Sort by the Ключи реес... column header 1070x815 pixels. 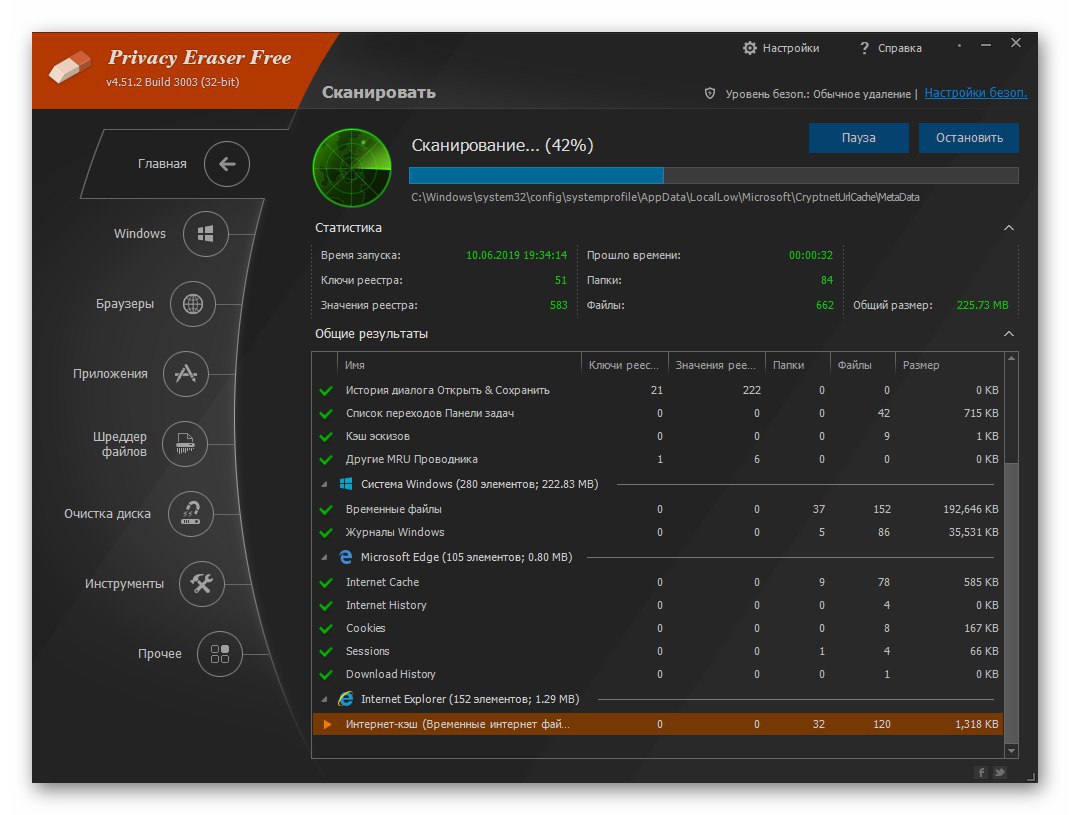[x=624, y=365]
